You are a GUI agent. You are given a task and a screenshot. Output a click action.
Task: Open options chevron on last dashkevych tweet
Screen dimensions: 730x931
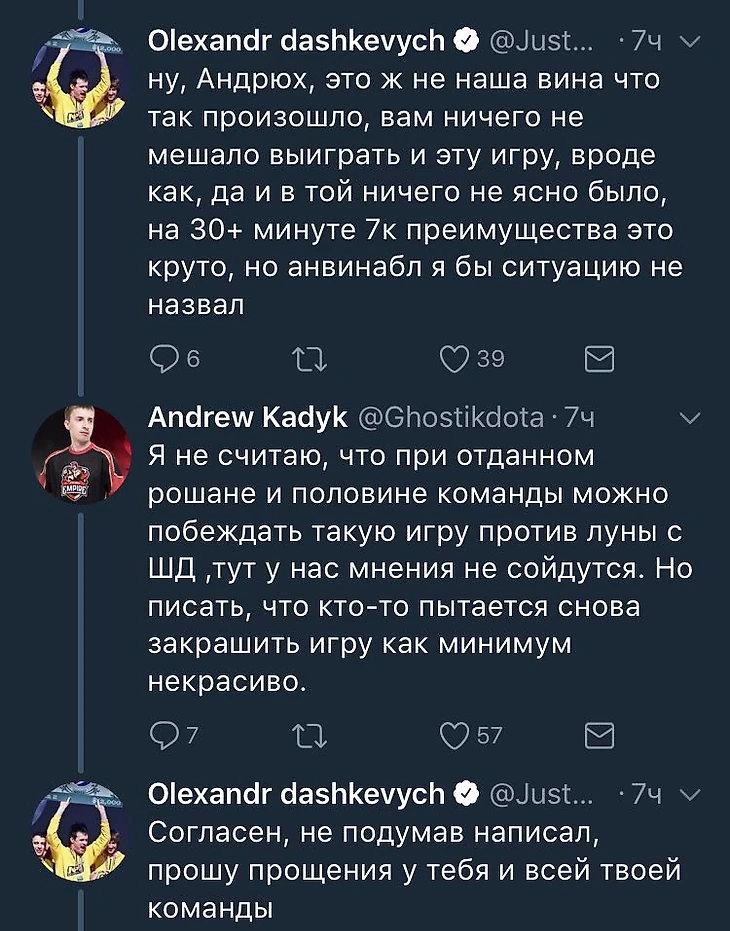[x=690, y=794]
